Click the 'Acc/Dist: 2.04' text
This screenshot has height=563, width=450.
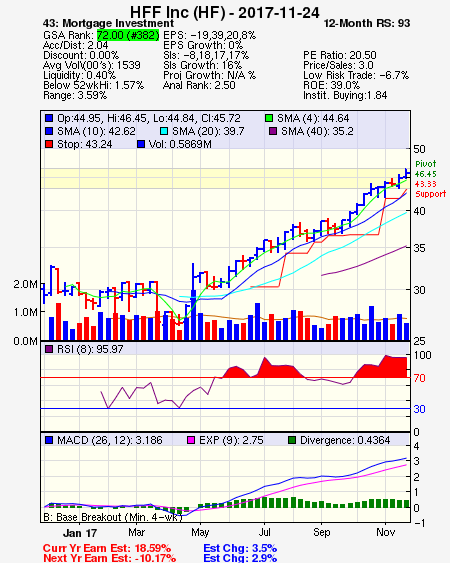point(75,45)
